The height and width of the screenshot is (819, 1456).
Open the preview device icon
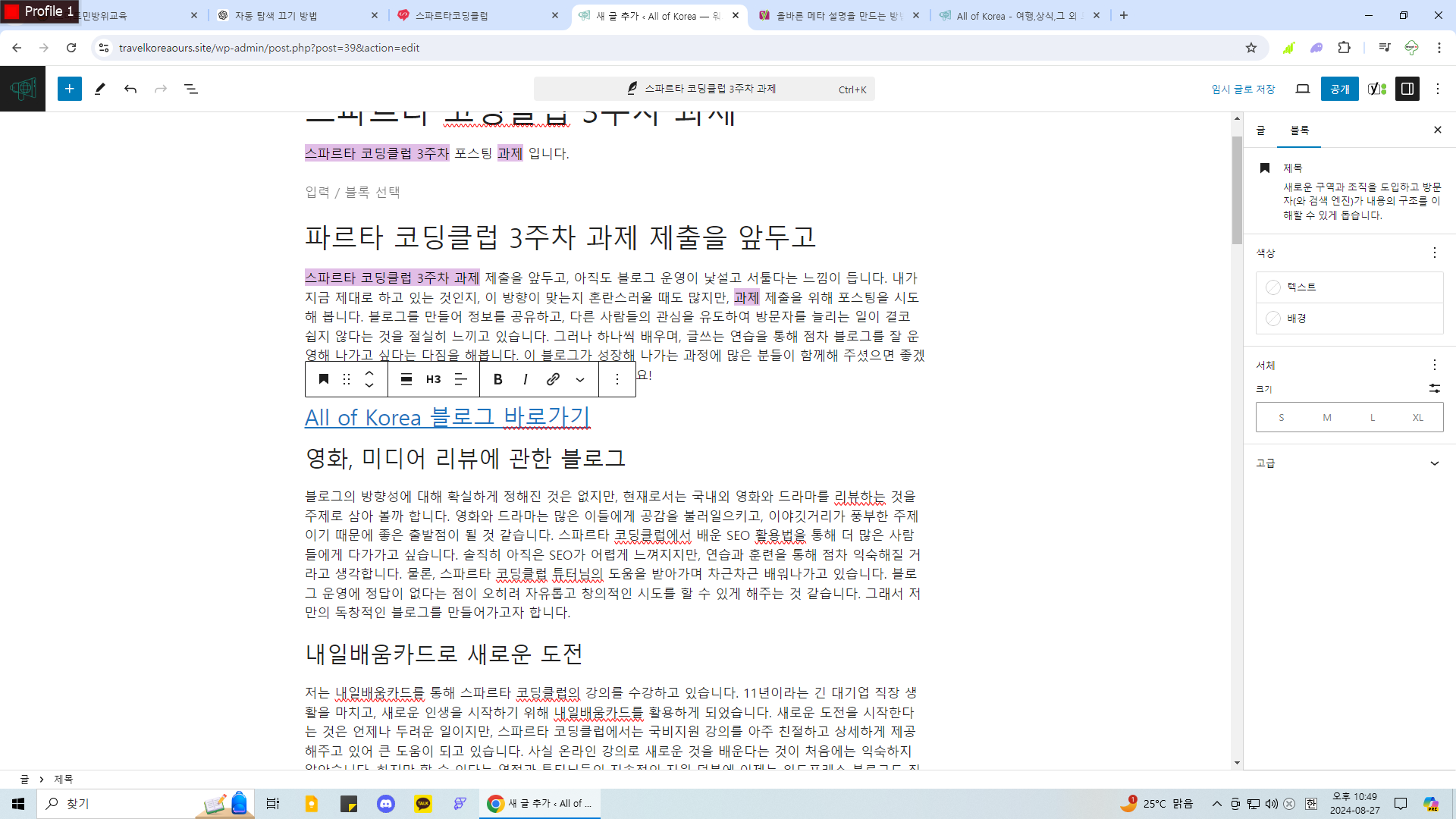[1303, 89]
